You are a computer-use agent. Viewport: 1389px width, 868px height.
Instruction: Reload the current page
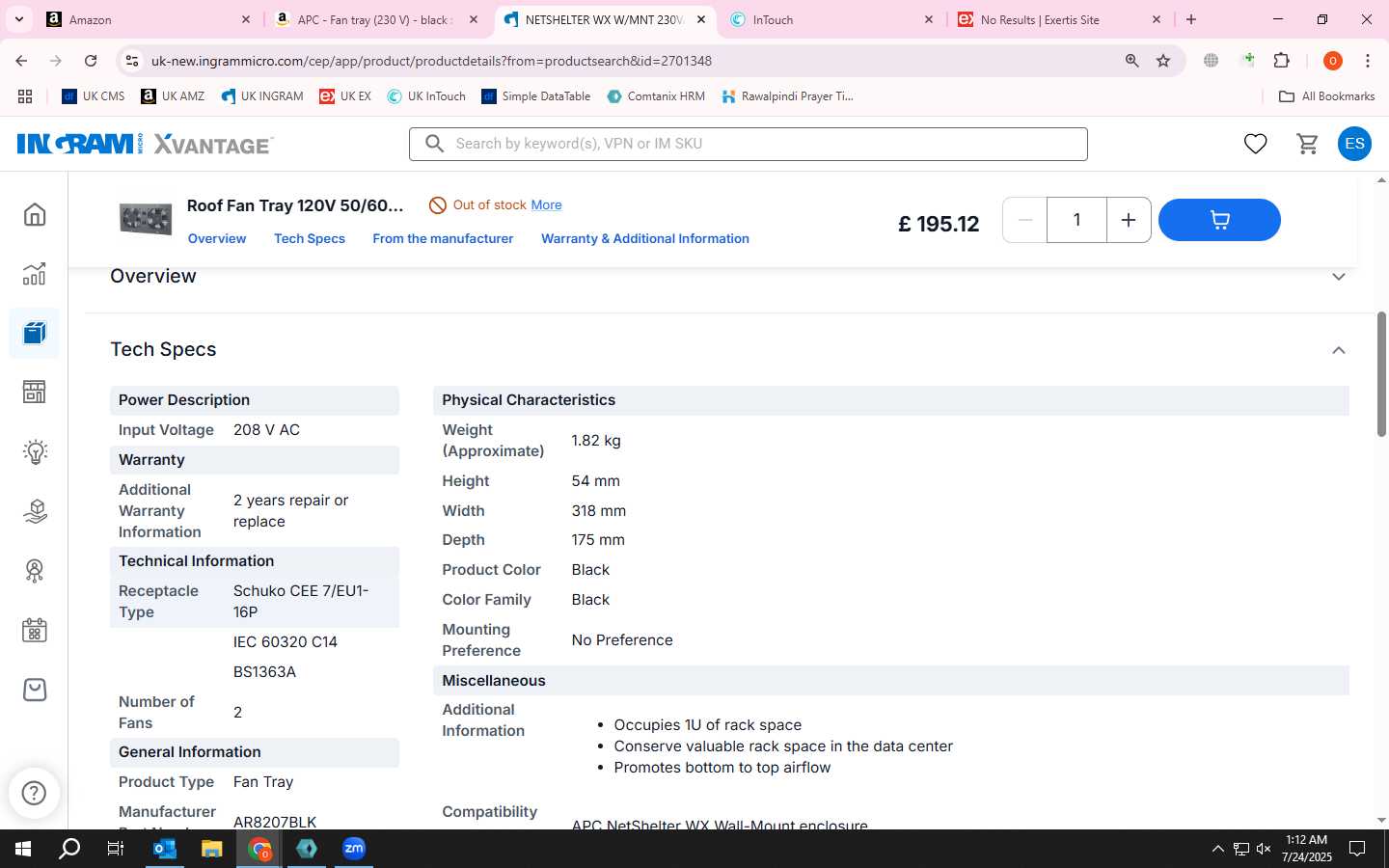[91, 61]
